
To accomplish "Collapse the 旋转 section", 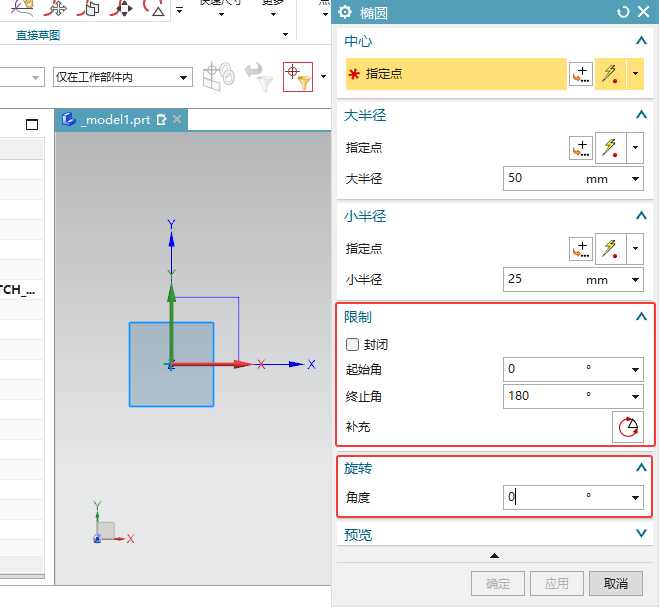I will [x=641, y=467].
